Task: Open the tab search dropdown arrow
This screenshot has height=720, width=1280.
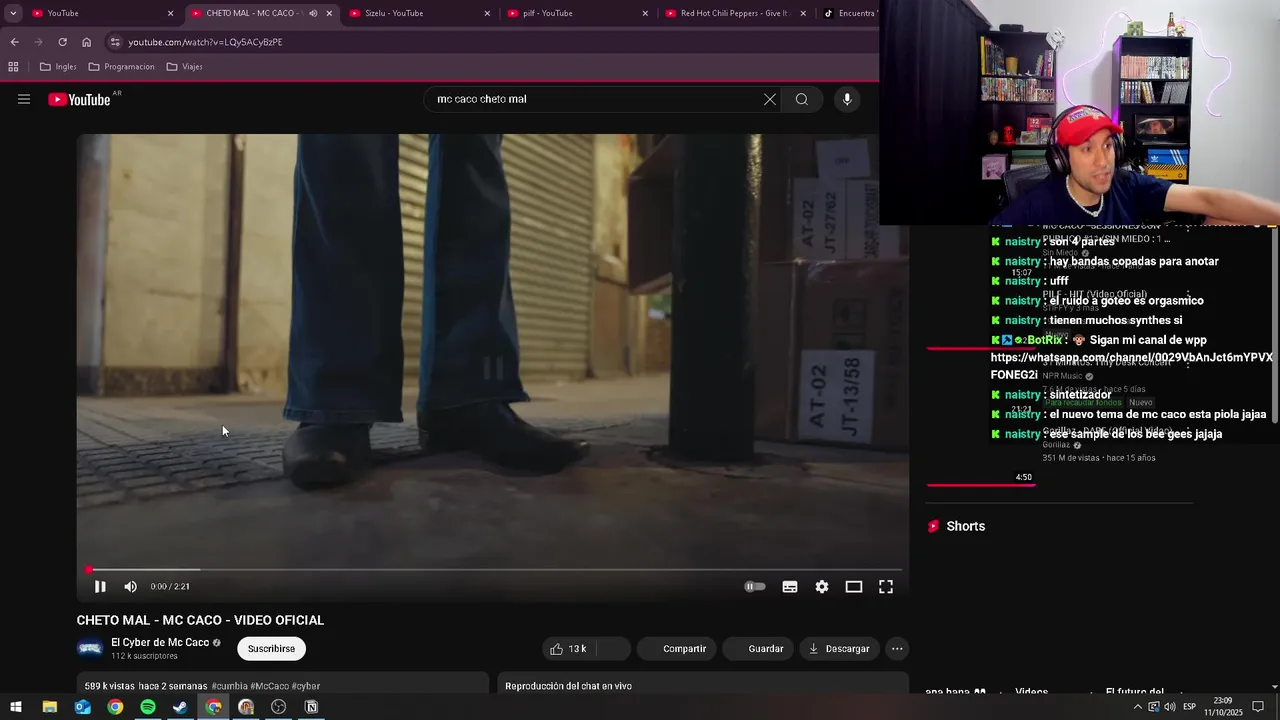Action: pos(13,13)
